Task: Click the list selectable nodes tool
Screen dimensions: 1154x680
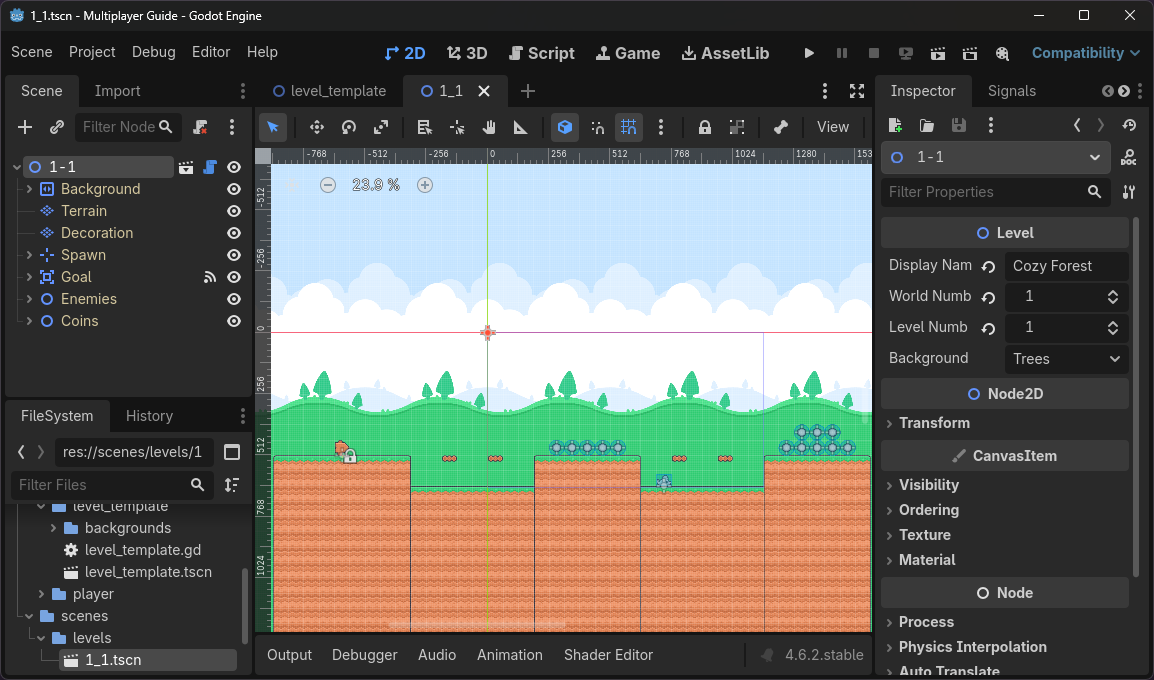Action: click(425, 127)
